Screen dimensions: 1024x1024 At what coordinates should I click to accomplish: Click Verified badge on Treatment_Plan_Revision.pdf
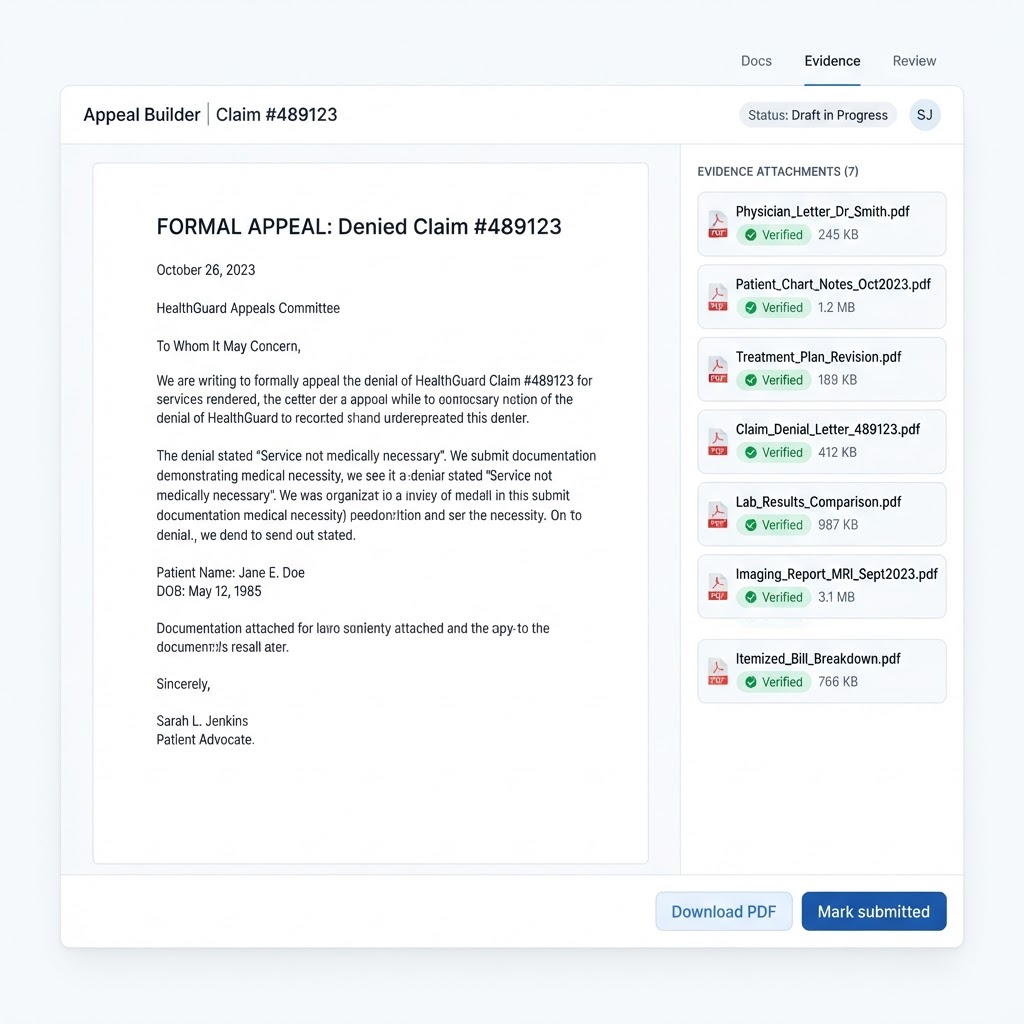pyautogui.click(x=774, y=379)
